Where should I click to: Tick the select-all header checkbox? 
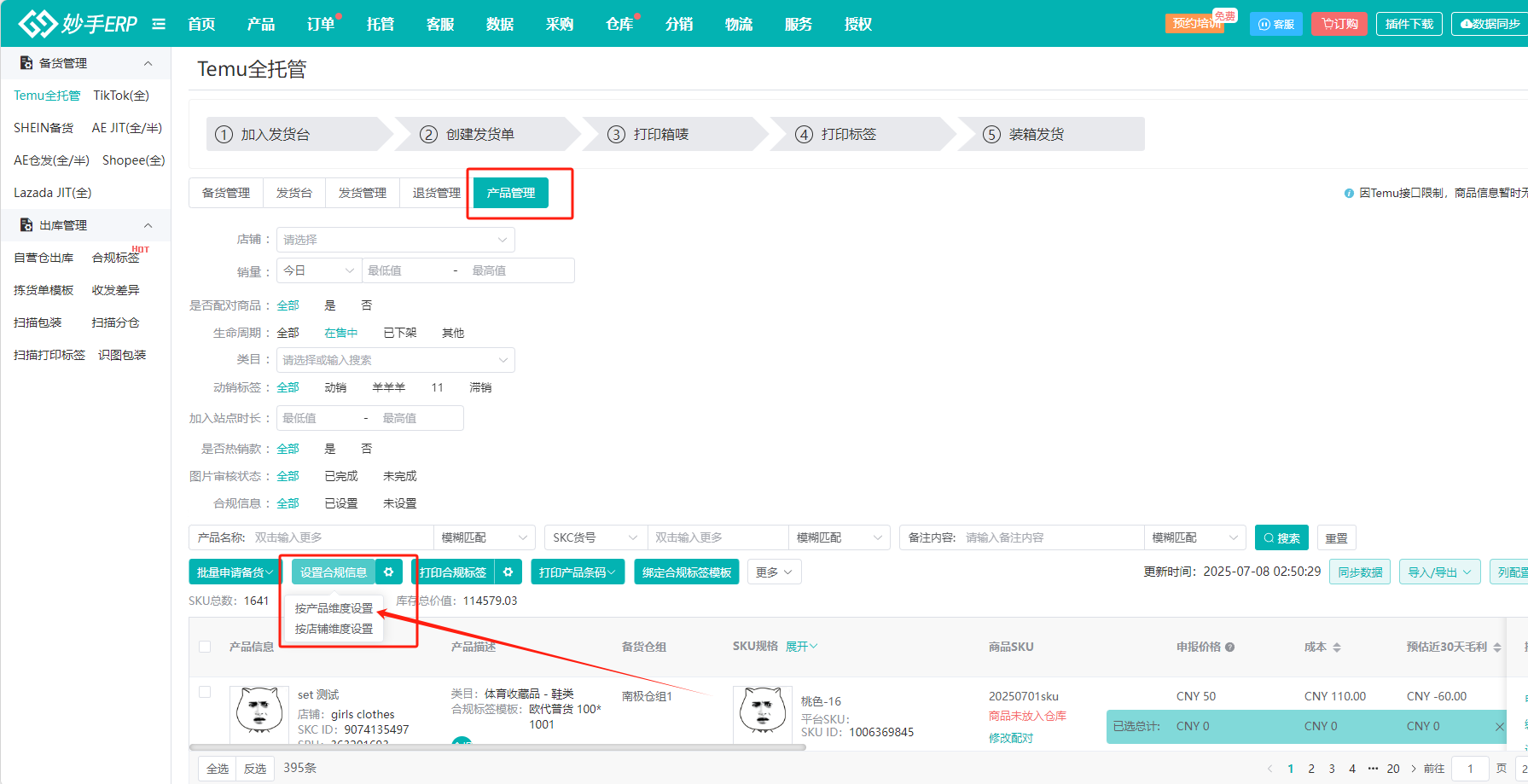pos(205,647)
